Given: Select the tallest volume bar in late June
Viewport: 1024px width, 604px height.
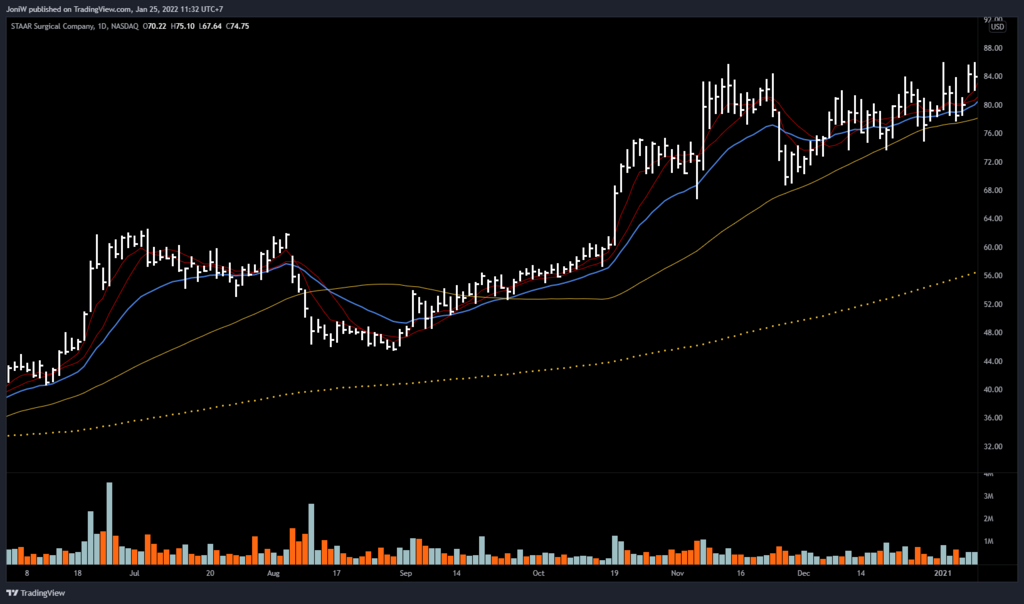Looking at the screenshot, I should (x=109, y=522).
